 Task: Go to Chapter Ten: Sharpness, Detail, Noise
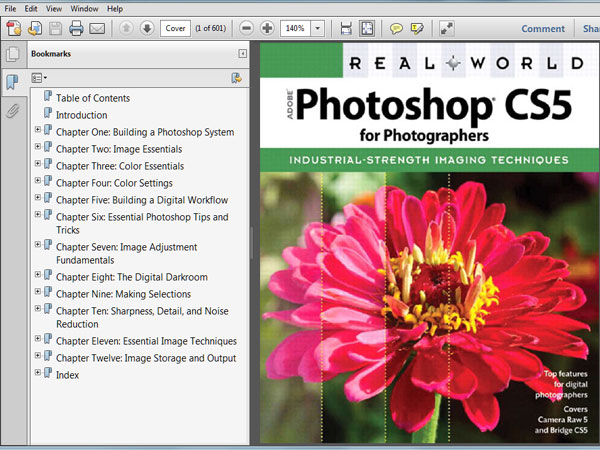point(142,318)
